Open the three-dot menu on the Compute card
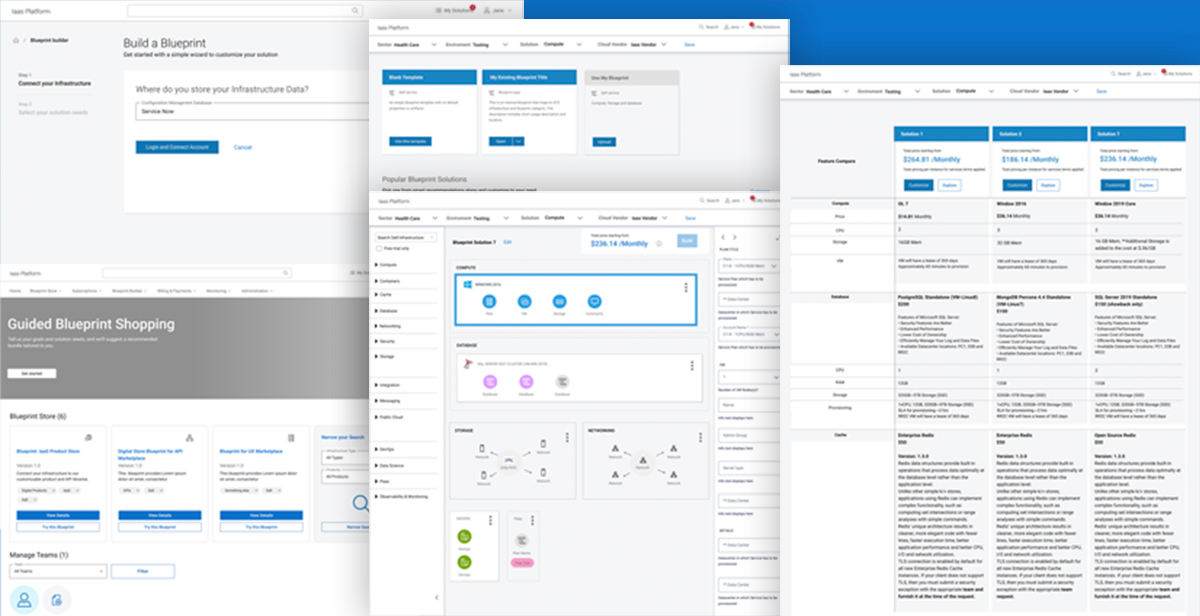Image resolution: width=1200 pixels, height=616 pixels. pyautogui.click(x=686, y=288)
